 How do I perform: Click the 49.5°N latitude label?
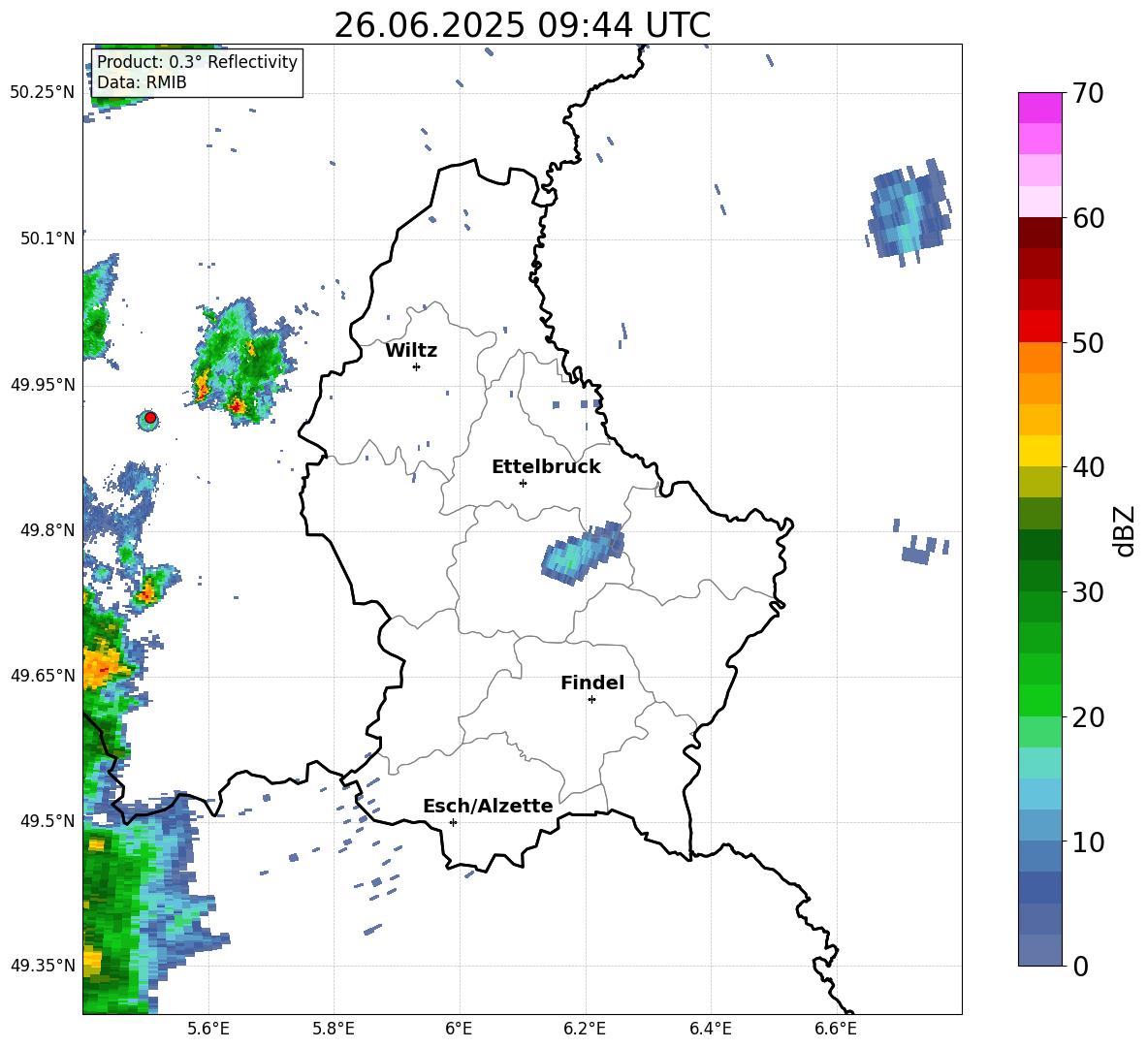pos(47,821)
